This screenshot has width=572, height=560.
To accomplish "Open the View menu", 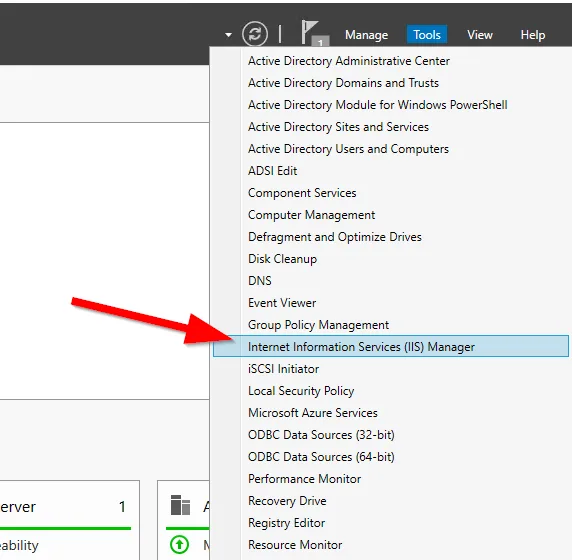I will pos(480,35).
